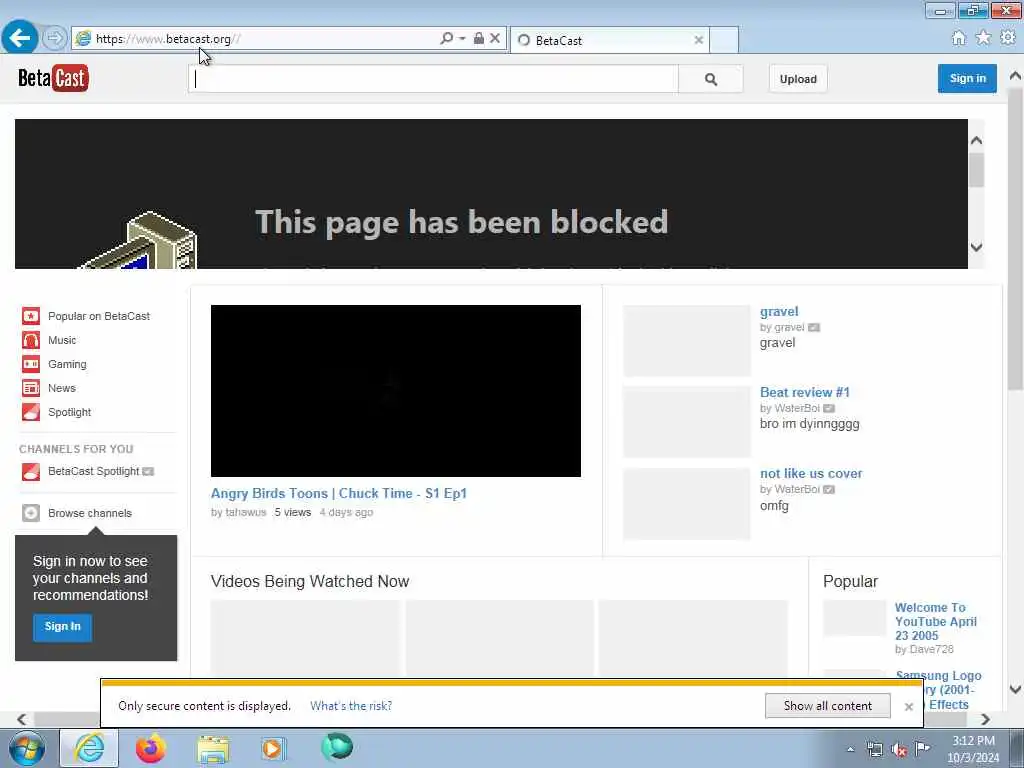Image resolution: width=1024 pixels, height=768 pixels.
Task: Click the search magnifier in address bar
Action: 447,39
